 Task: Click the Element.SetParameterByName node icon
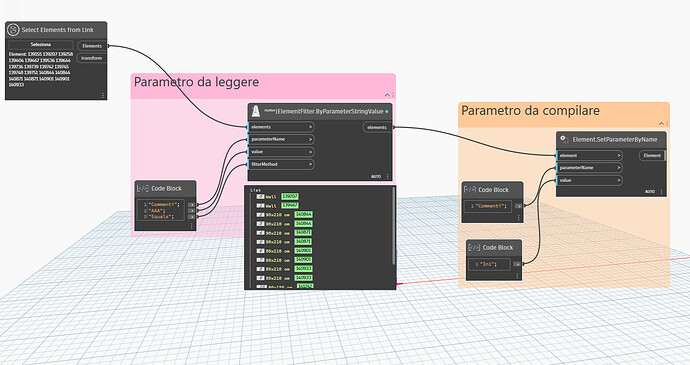564,140
